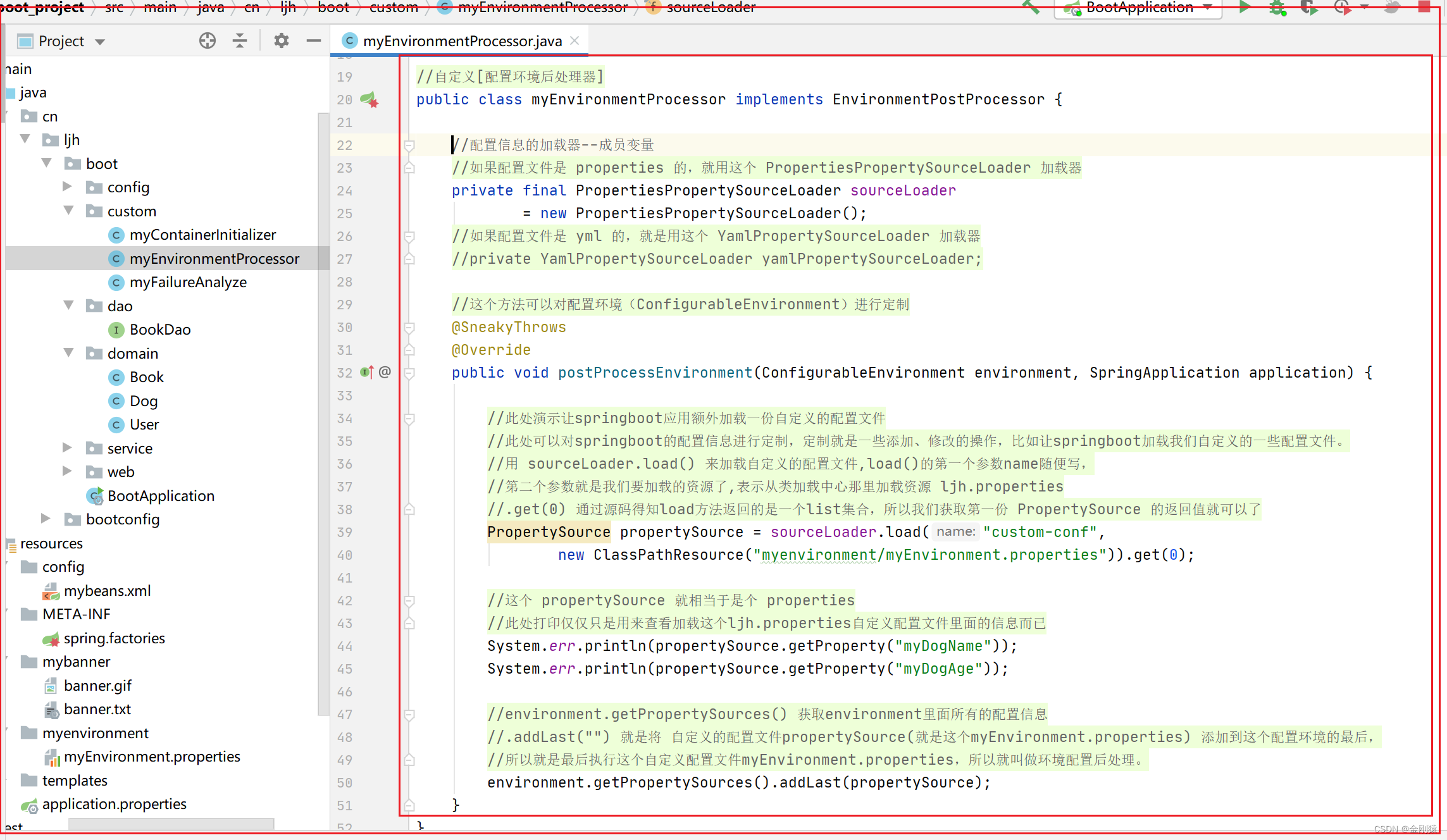This screenshot has height=840, width=1447.
Task: Click the Spring bean gutter icon at line 20
Action: [x=370, y=99]
